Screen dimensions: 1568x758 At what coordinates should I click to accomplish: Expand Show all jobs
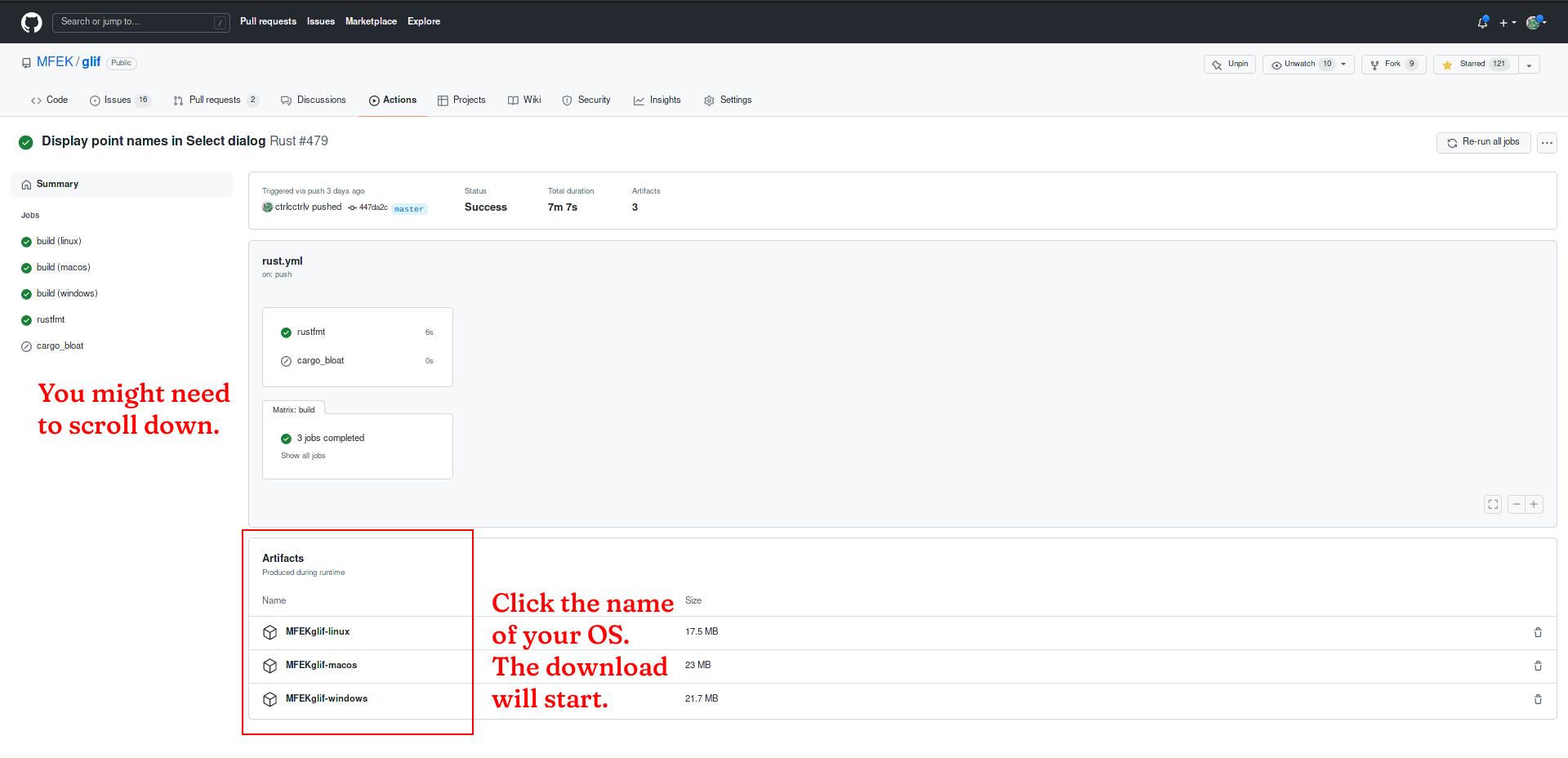click(303, 456)
